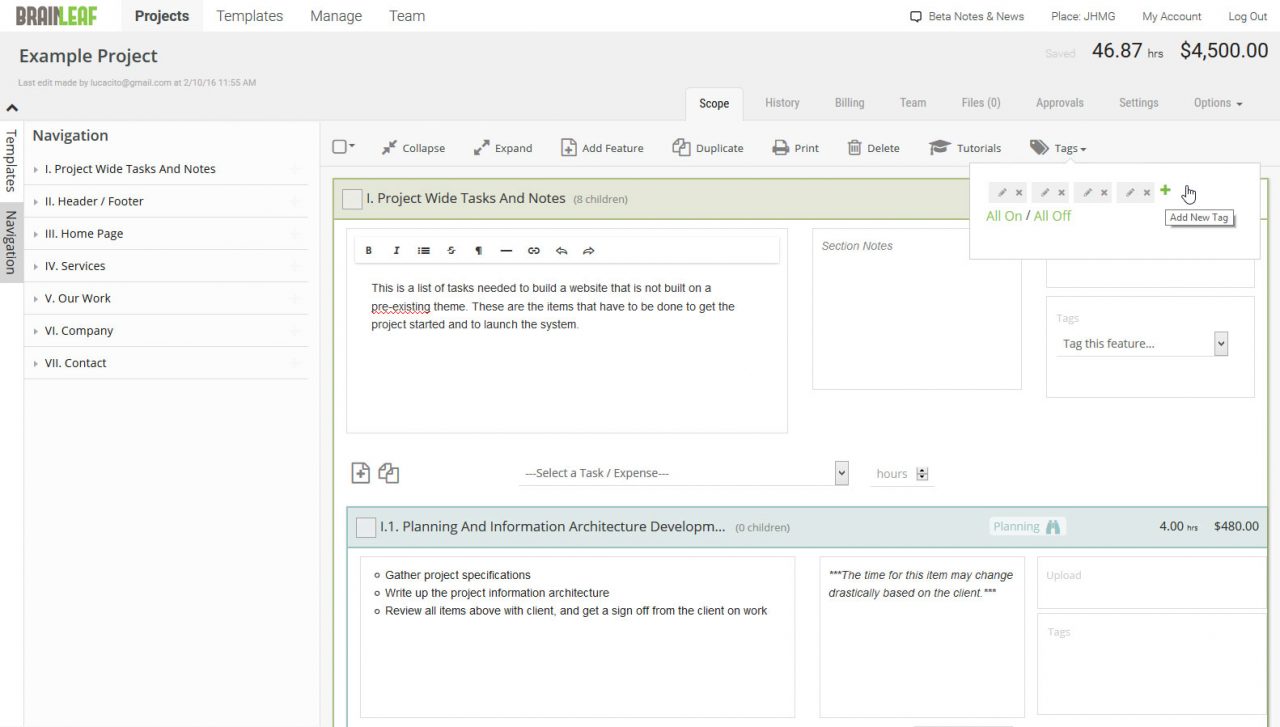Click the green Add New Tag plus icon

(x=1165, y=190)
